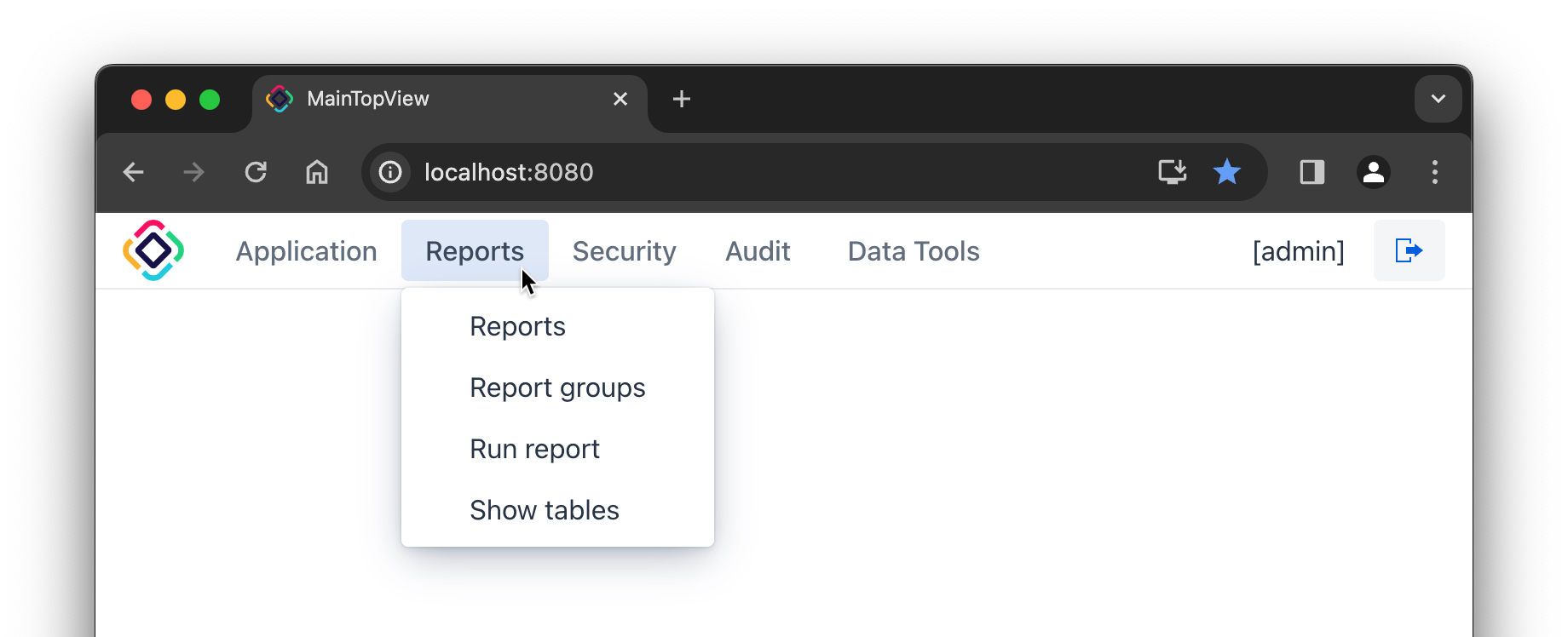This screenshot has height=637, width=1568.
Task: Click the install app icon
Action: (x=1172, y=172)
